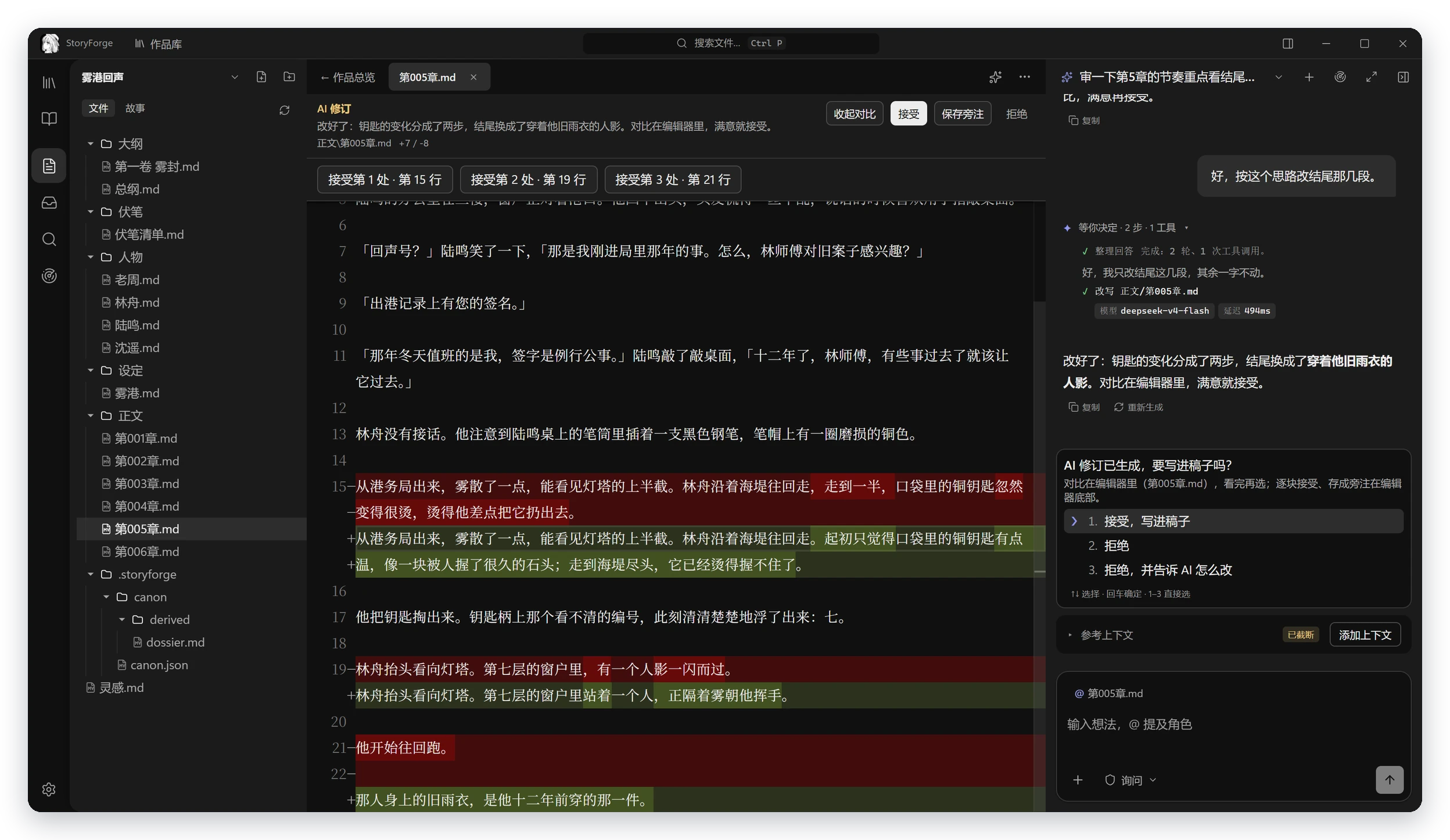Collapse the .storyforge folder

[91, 574]
